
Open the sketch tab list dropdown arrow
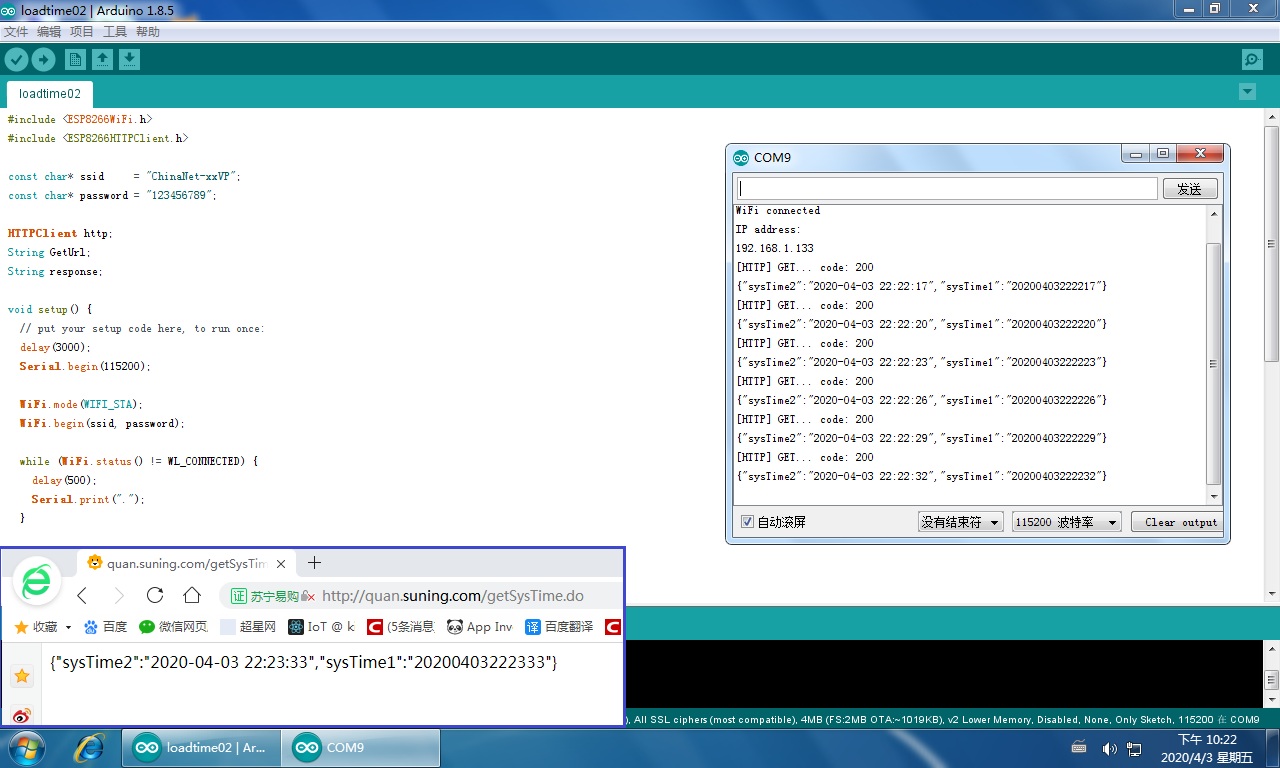click(x=1247, y=91)
